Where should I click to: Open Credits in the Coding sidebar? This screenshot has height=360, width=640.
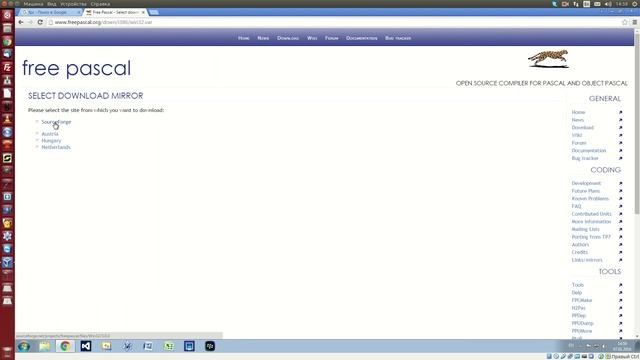click(x=580, y=252)
